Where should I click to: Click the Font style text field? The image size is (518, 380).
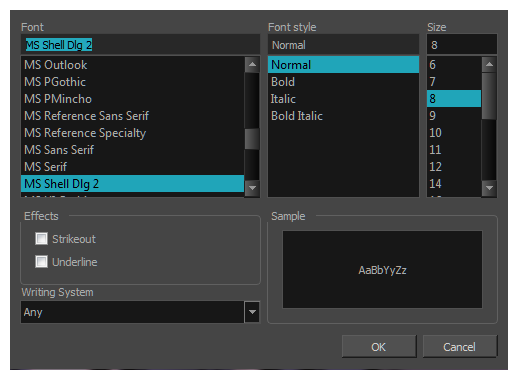click(x=343, y=45)
